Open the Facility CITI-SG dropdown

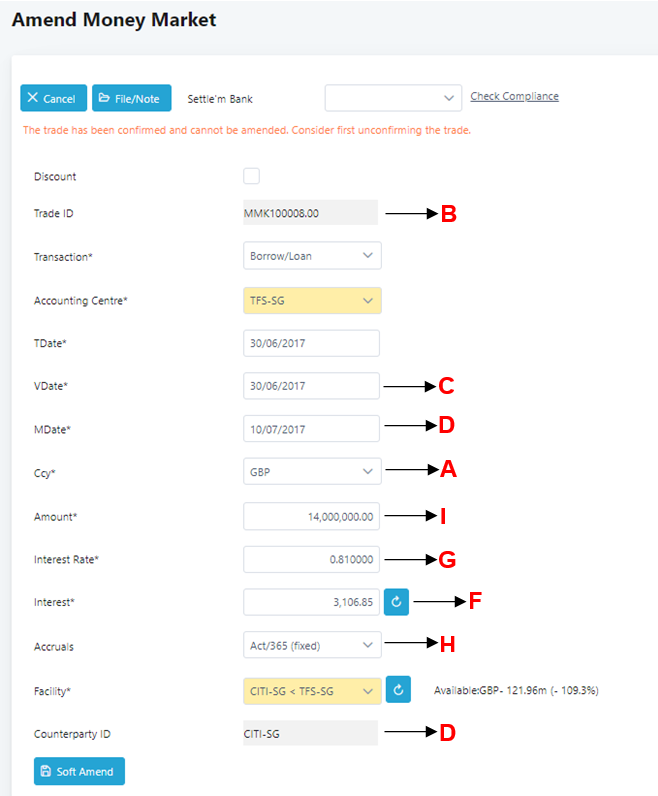(312, 691)
